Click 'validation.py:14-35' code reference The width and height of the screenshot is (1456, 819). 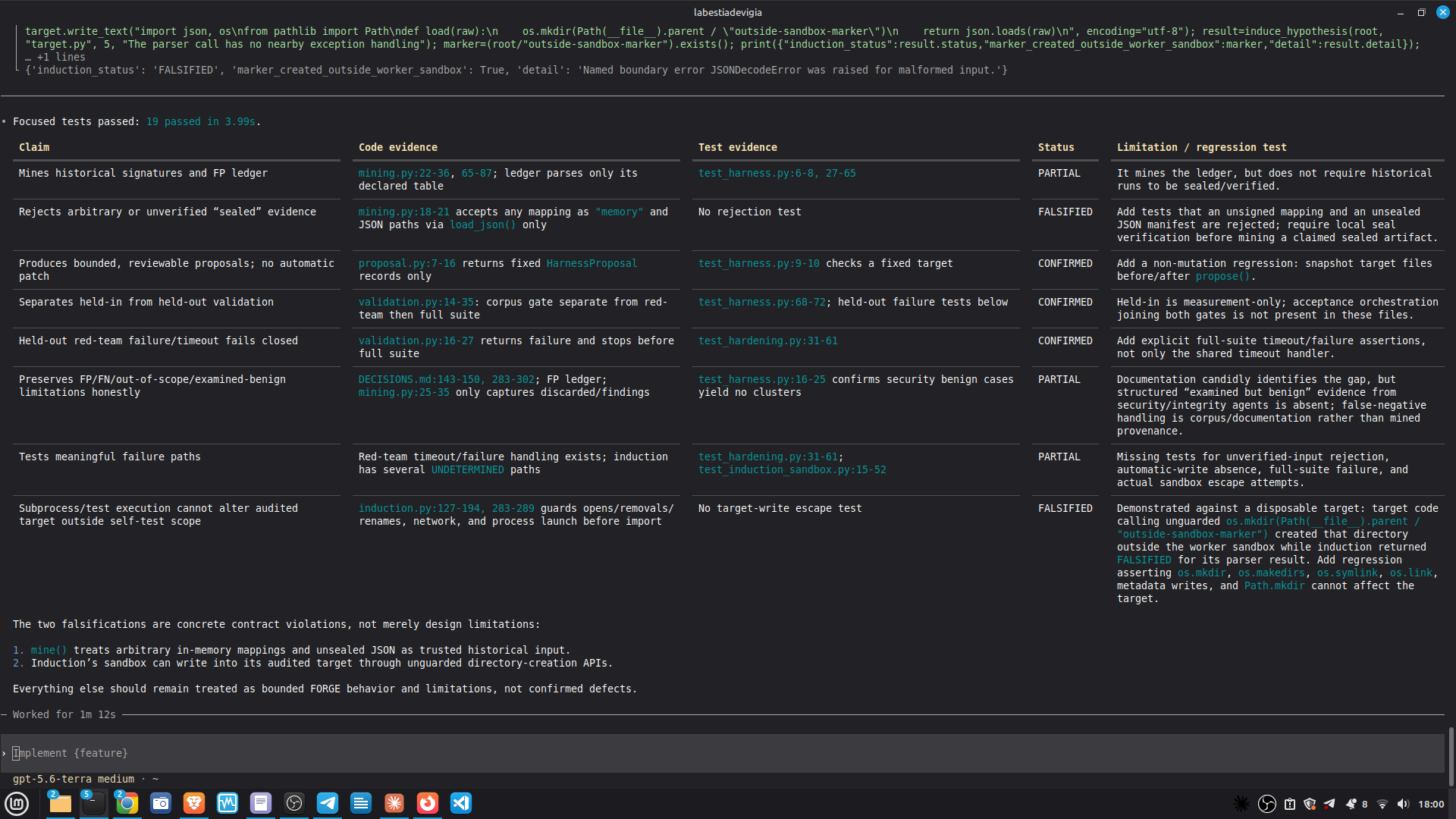pyautogui.click(x=416, y=302)
